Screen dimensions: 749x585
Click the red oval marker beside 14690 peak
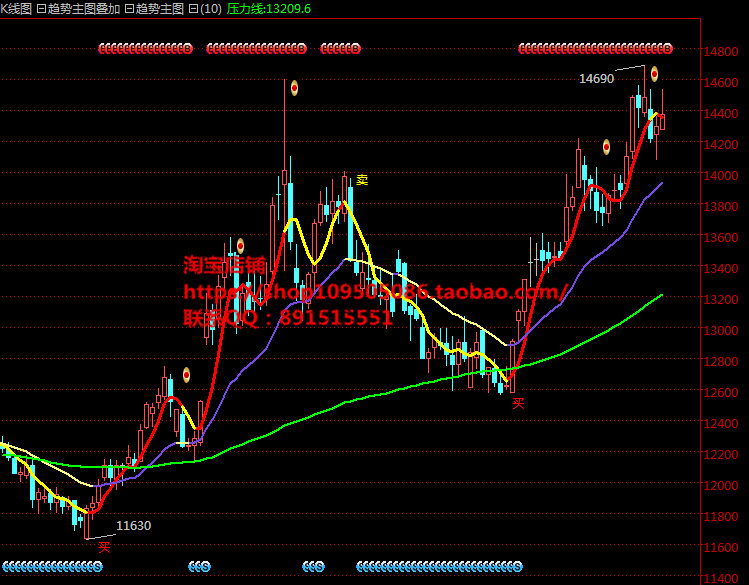point(654,73)
